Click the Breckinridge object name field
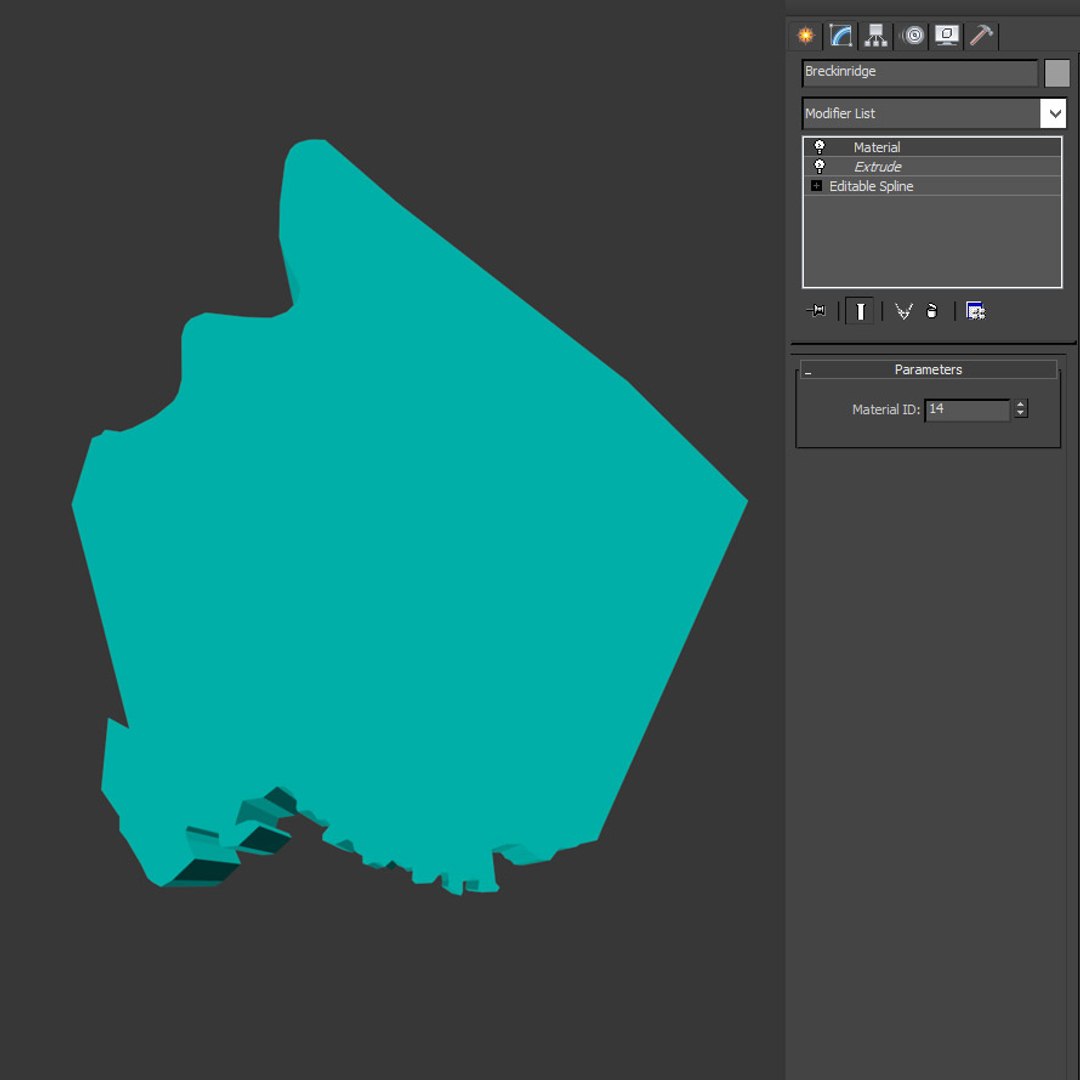Viewport: 1080px width, 1080px height. (920, 72)
